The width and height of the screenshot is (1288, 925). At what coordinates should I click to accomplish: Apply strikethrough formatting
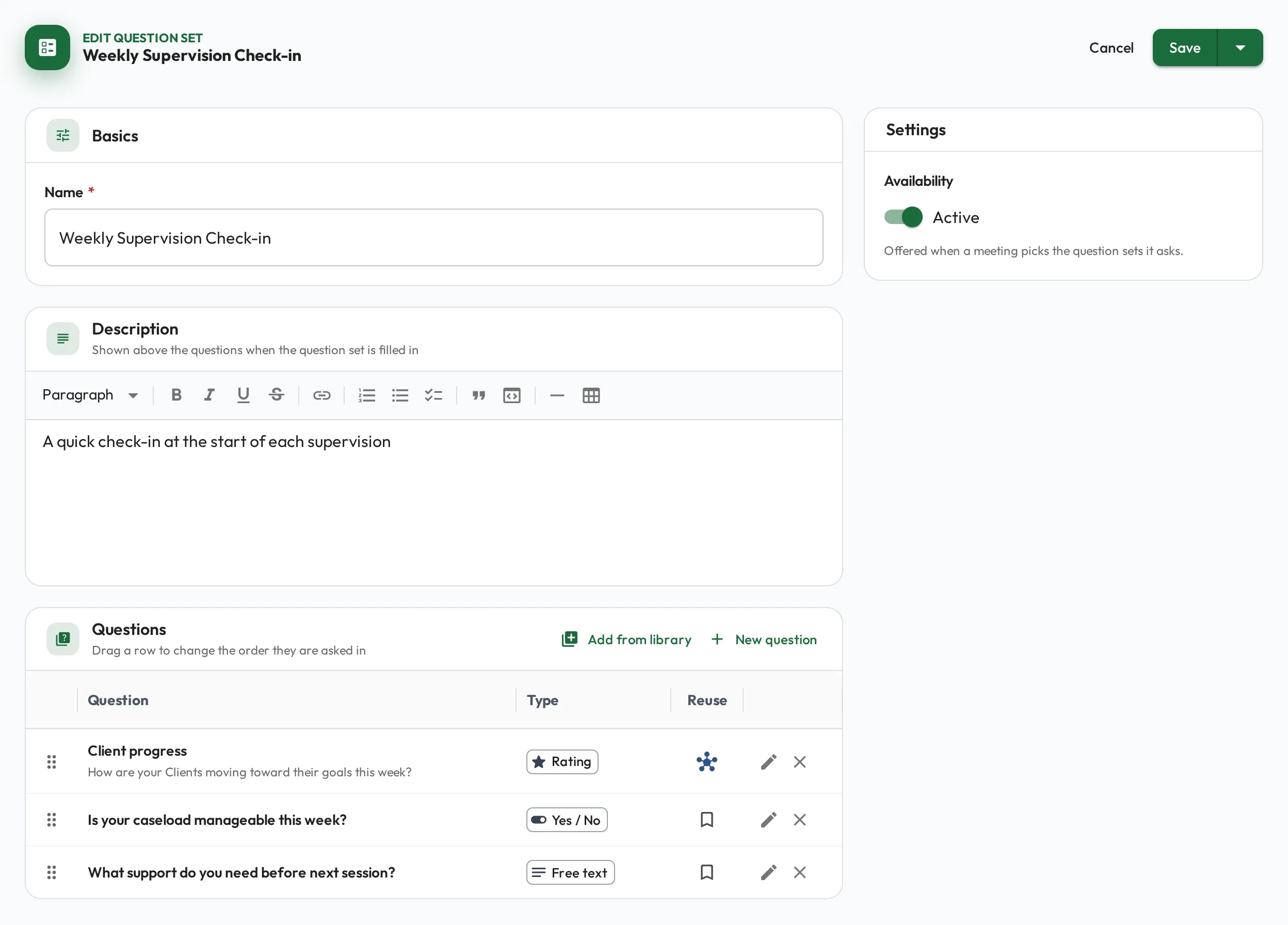point(277,395)
